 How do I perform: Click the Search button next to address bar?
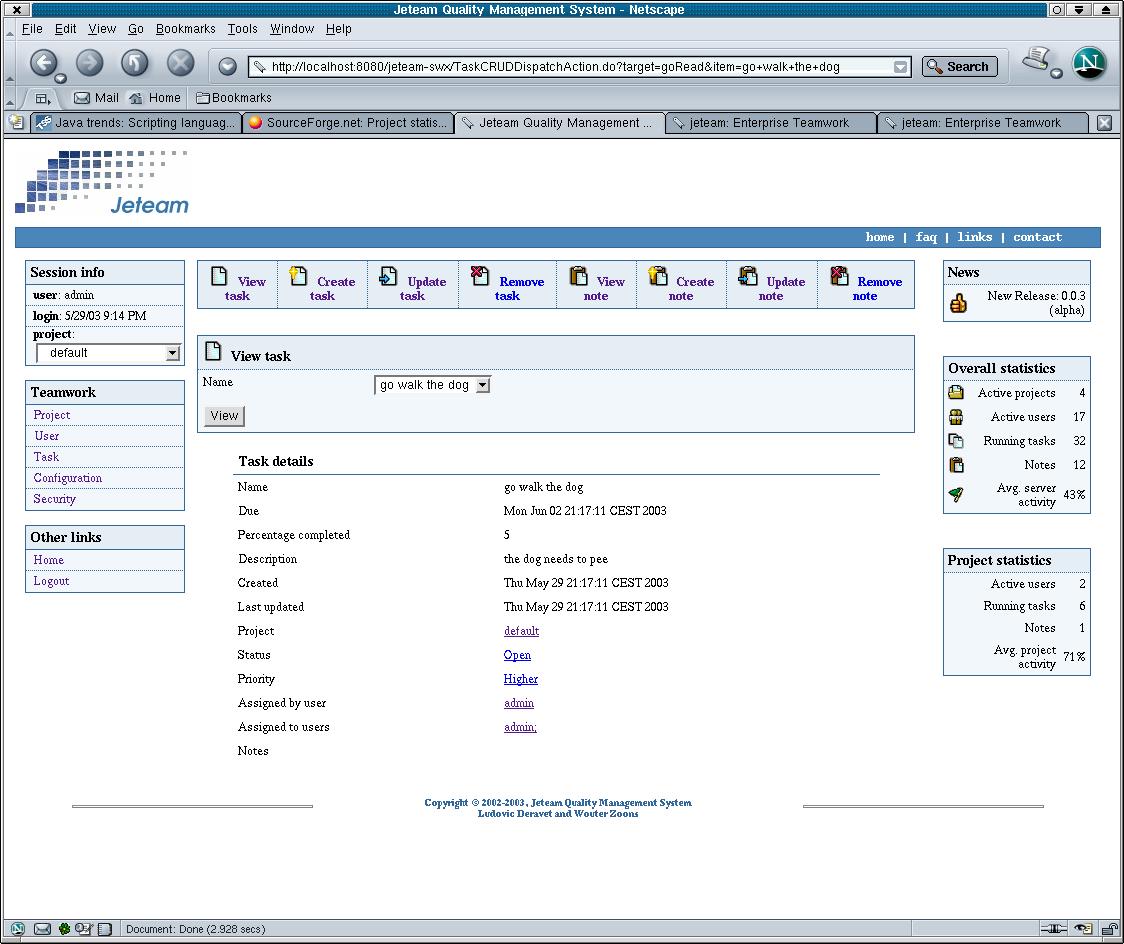tap(958, 67)
